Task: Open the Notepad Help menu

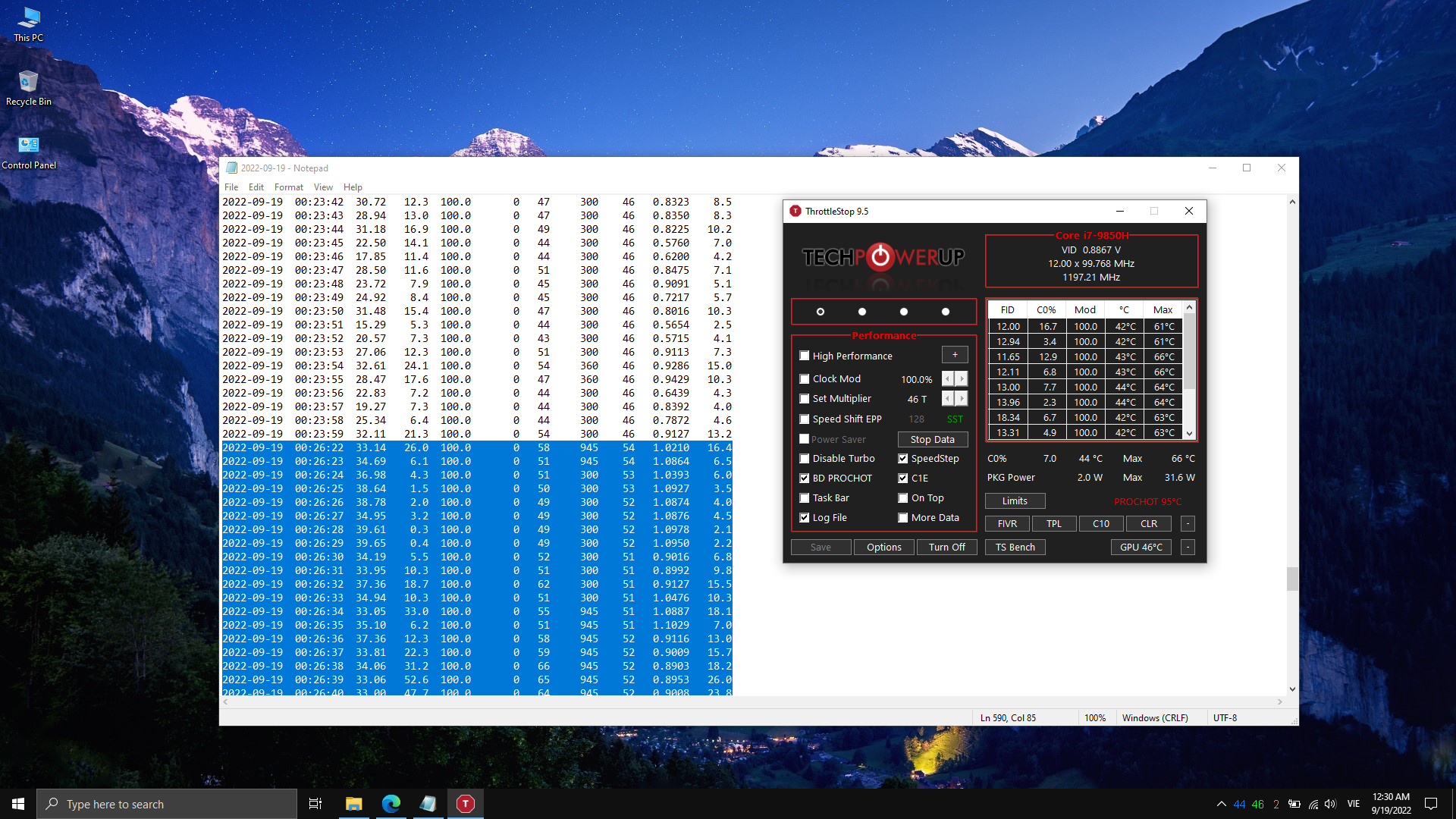Action: 353,187
